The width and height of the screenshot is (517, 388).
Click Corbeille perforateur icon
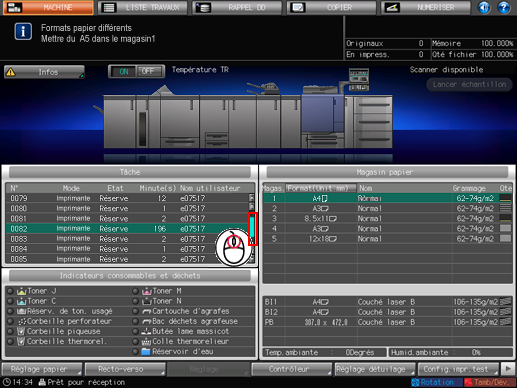click(x=22, y=321)
